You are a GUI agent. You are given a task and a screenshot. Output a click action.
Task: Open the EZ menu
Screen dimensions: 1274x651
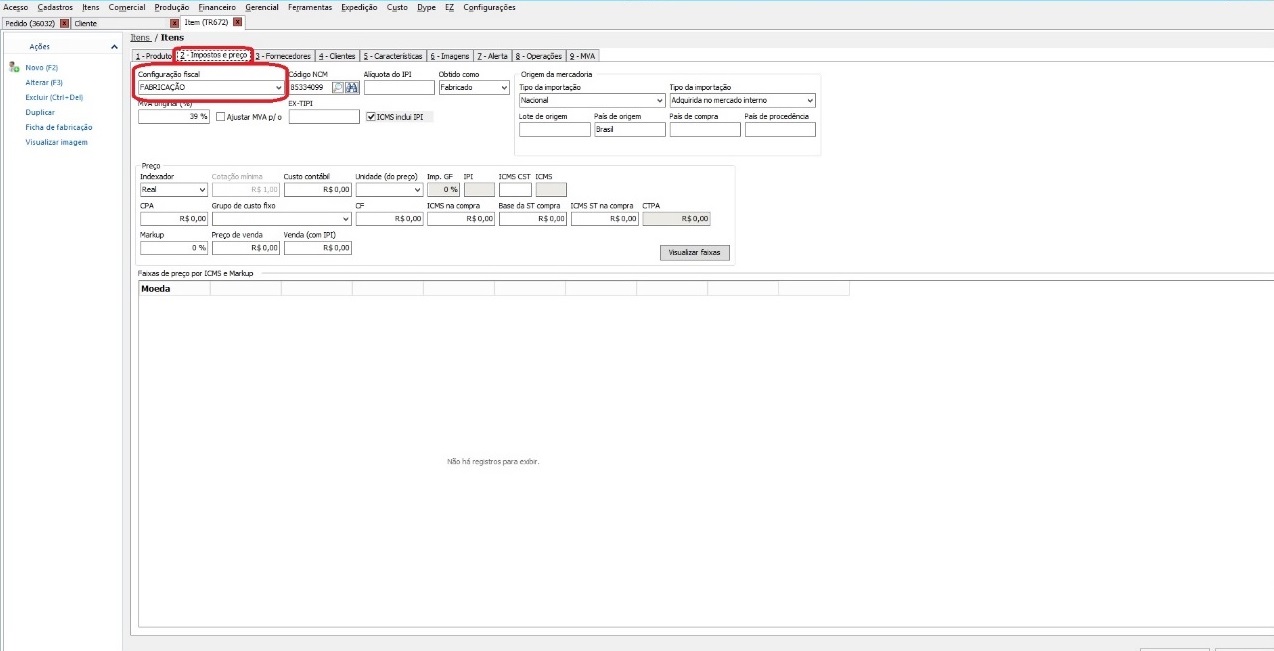pyautogui.click(x=450, y=7)
